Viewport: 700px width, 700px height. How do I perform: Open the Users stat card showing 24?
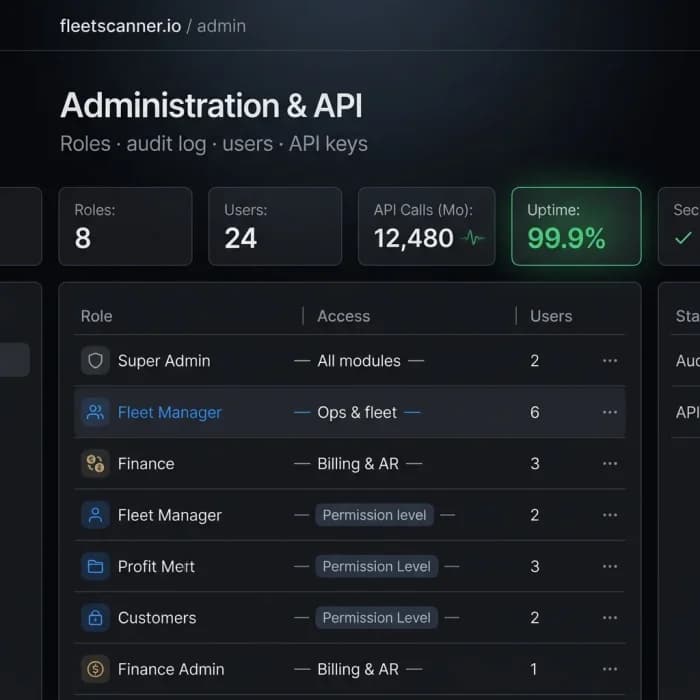tap(275, 226)
